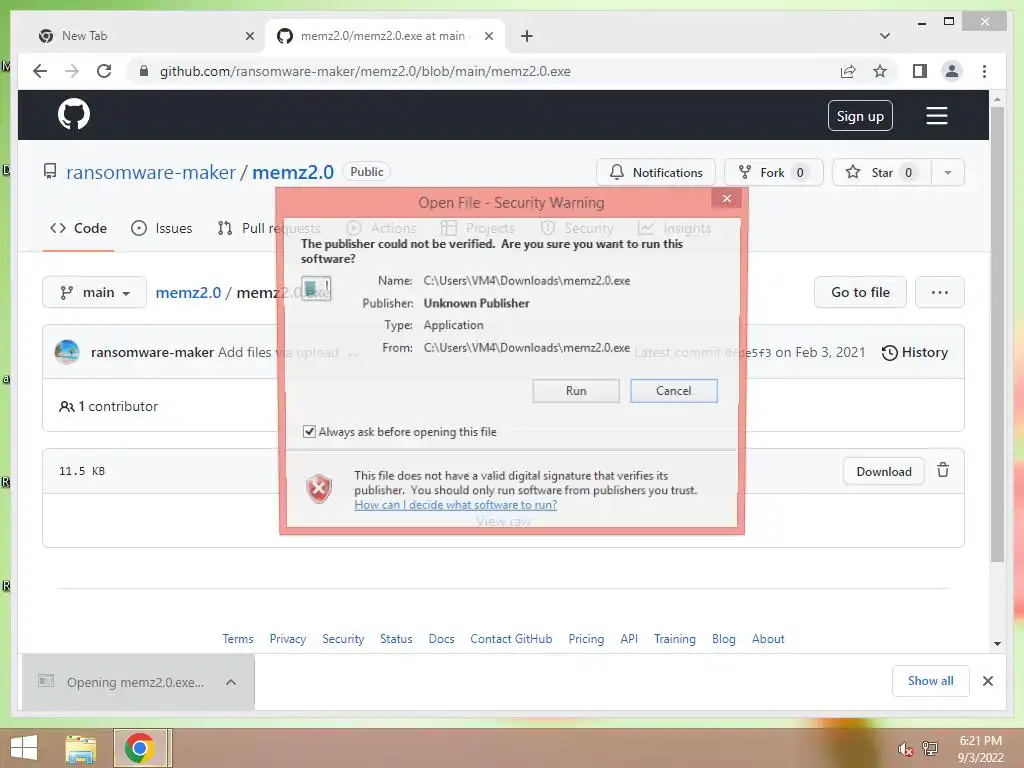
Task: Click the Go to file button
Action: tap(860, 292)
